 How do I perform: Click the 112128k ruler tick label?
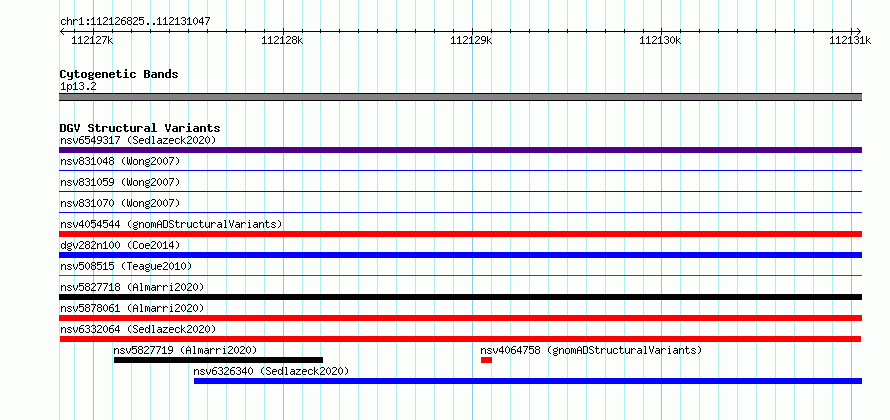pyautogui.click(x=282, y=40)
